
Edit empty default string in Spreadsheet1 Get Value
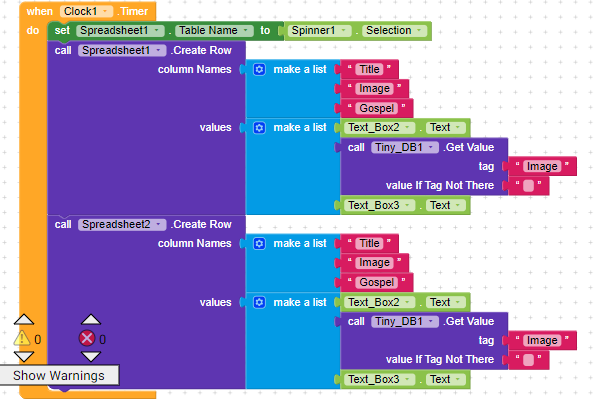(528, 186)
